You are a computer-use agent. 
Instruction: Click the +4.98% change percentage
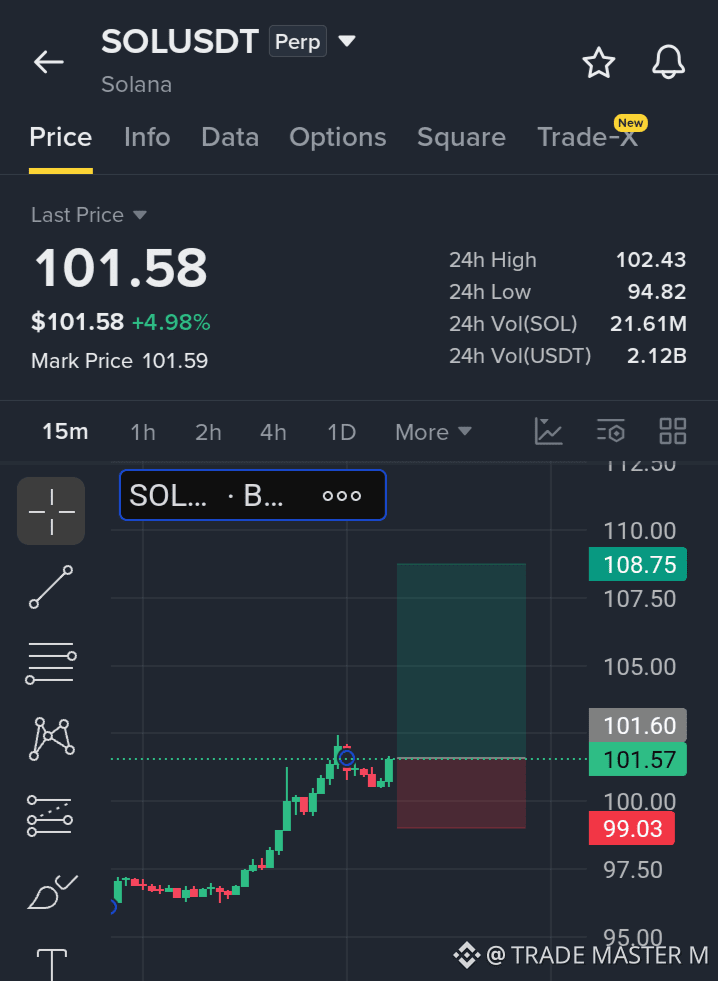171,322
